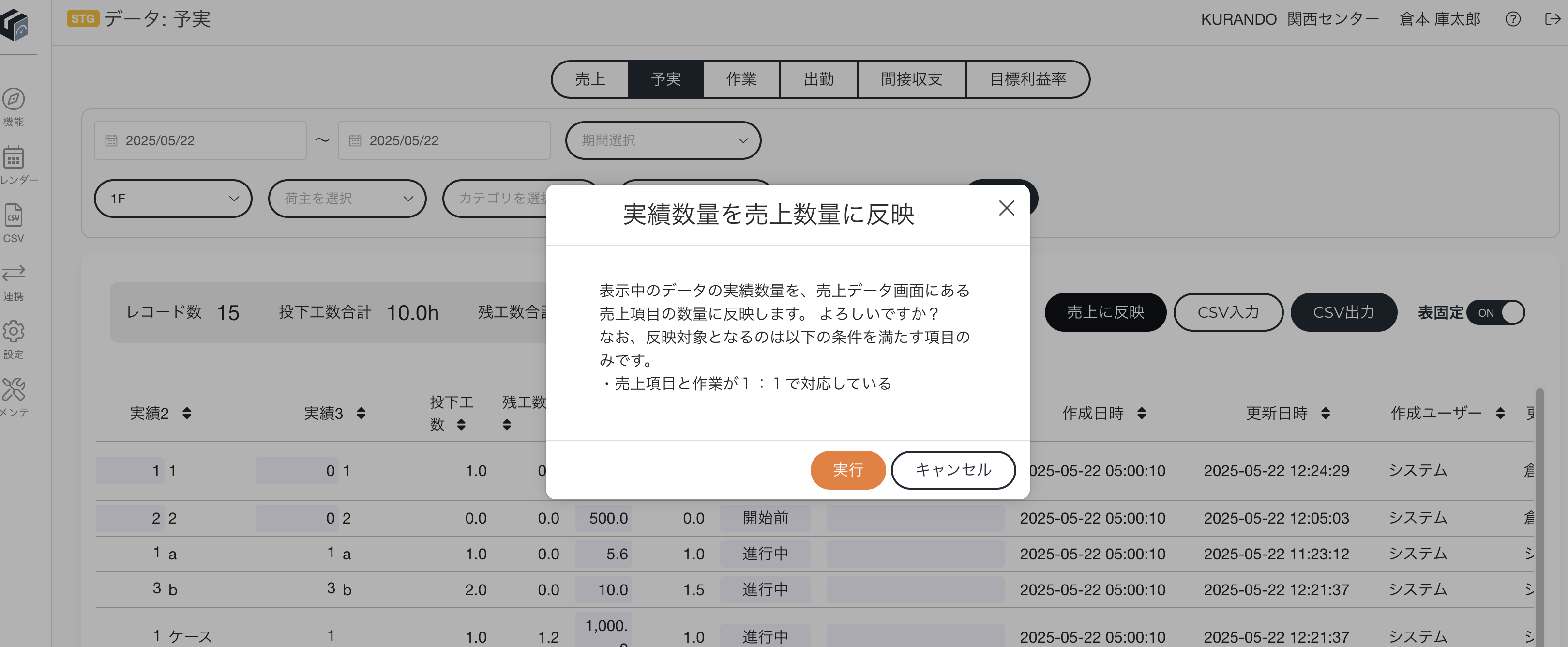
Task: Click the KURANDO logo icon
Action: coord(15,26)
